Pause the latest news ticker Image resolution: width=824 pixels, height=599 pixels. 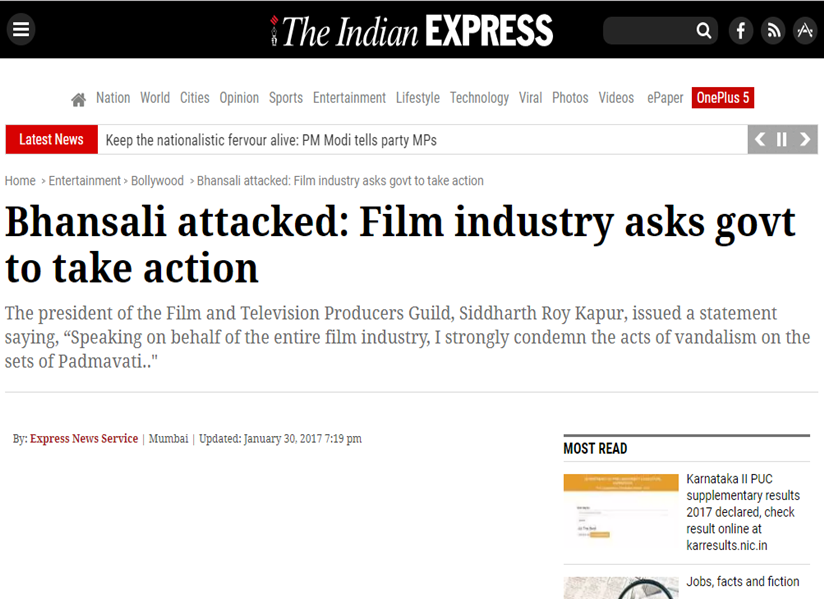[782, 140]
